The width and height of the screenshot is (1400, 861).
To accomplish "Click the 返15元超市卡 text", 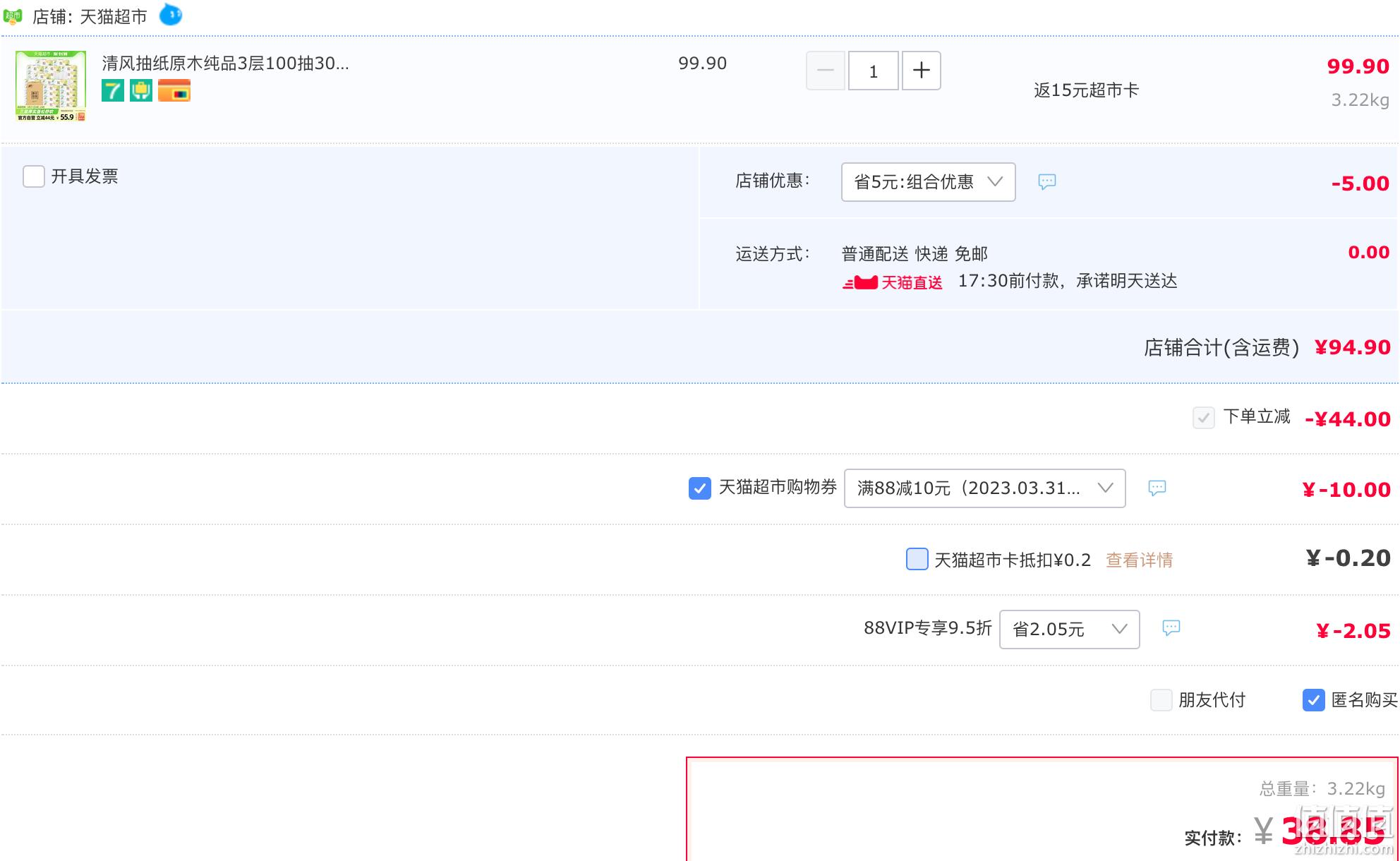I will click(1086, 90).
